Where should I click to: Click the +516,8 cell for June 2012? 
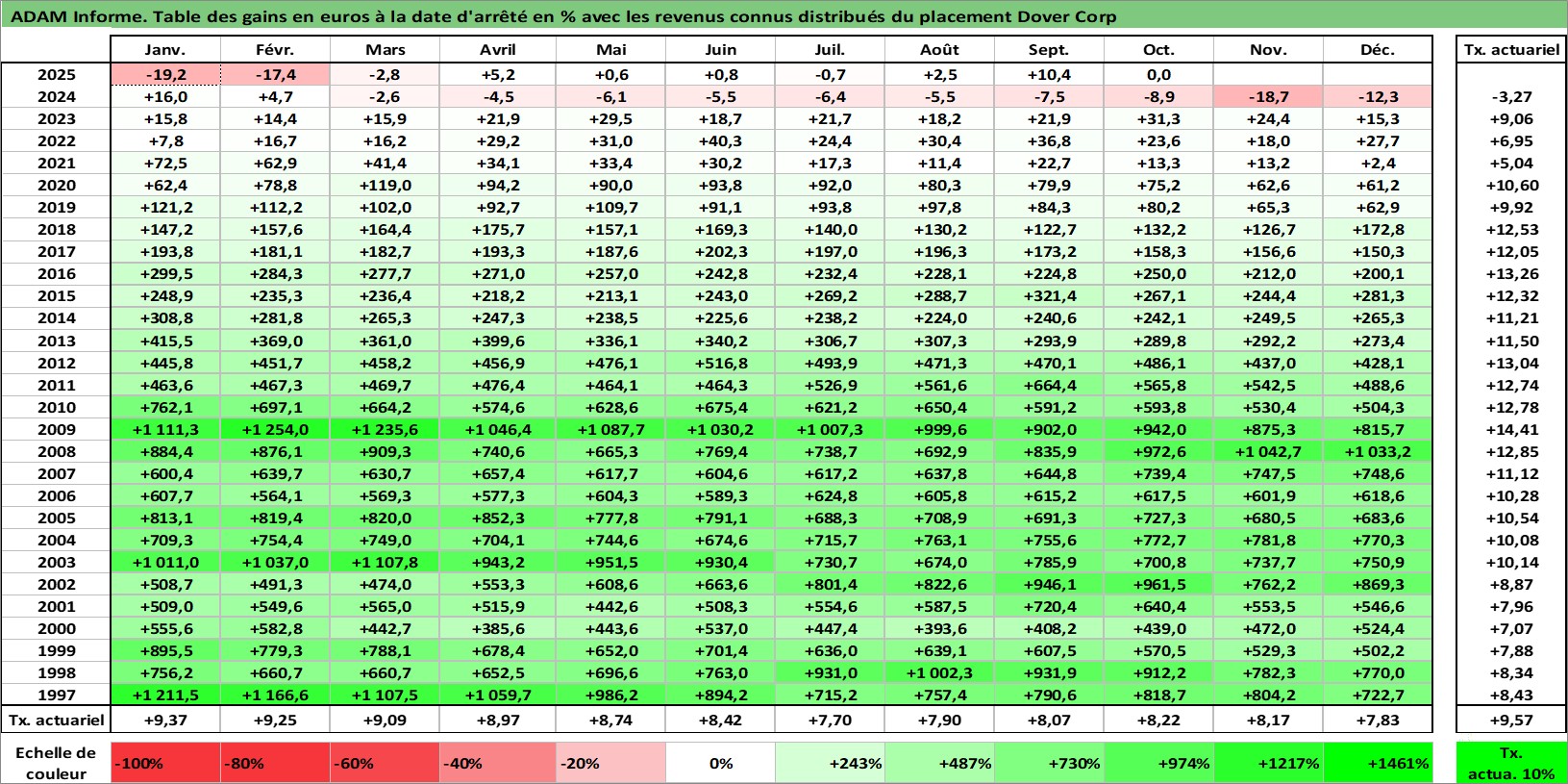721,363
